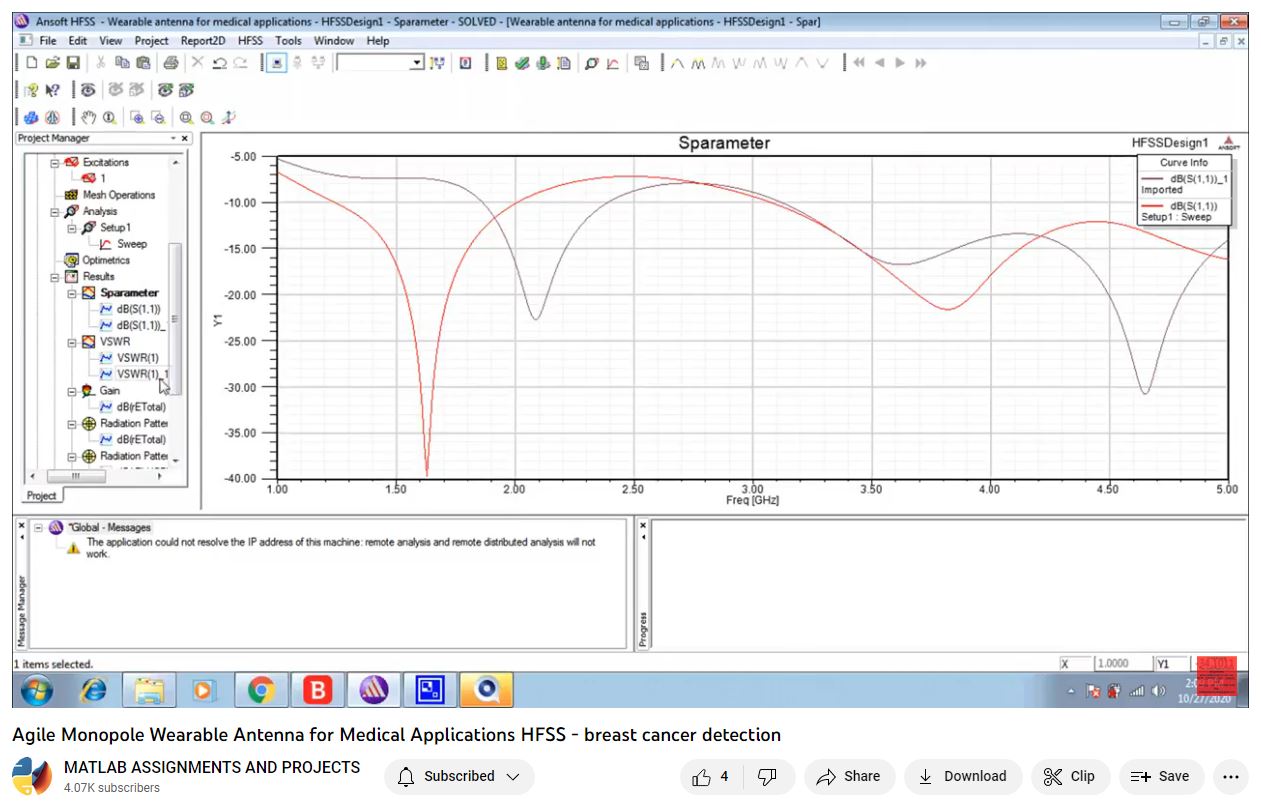
Task: Select the Pan hand tool
Action: pyautogui.click(x=88, y=117)
